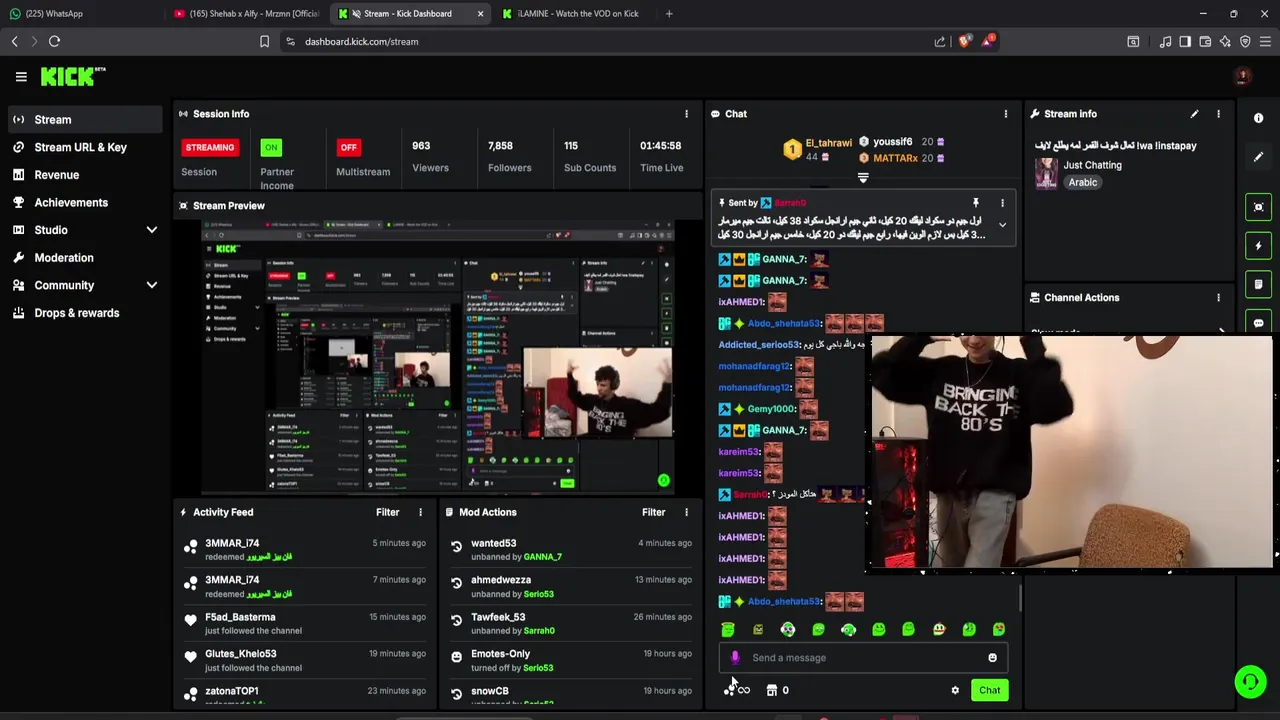
Task: Switch to Shehab x Afify YouTube tab
Action: (x=246, y=14)
